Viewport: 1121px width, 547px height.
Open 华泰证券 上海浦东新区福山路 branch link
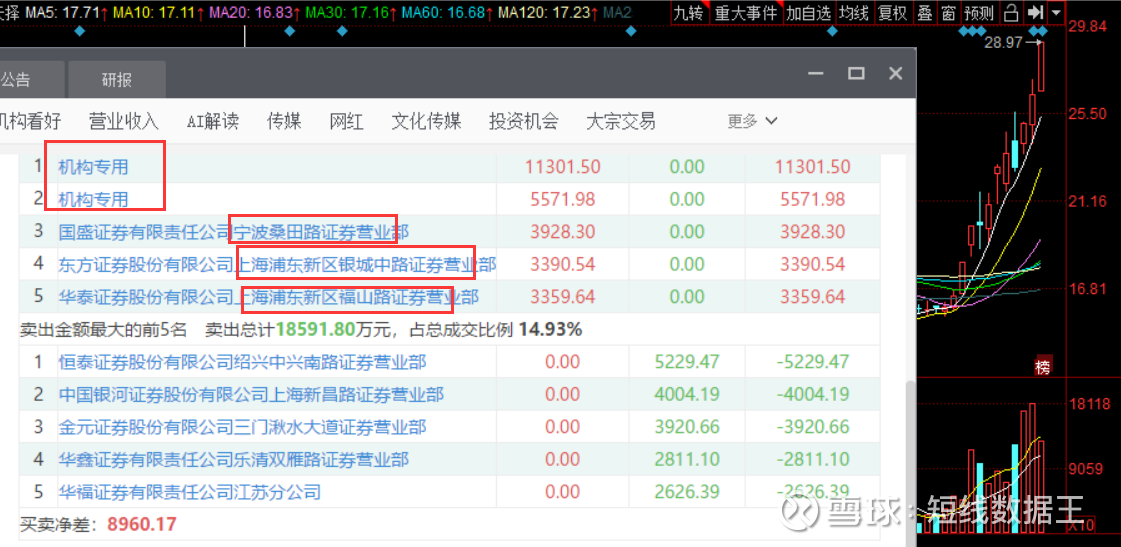tap(269, 297)
